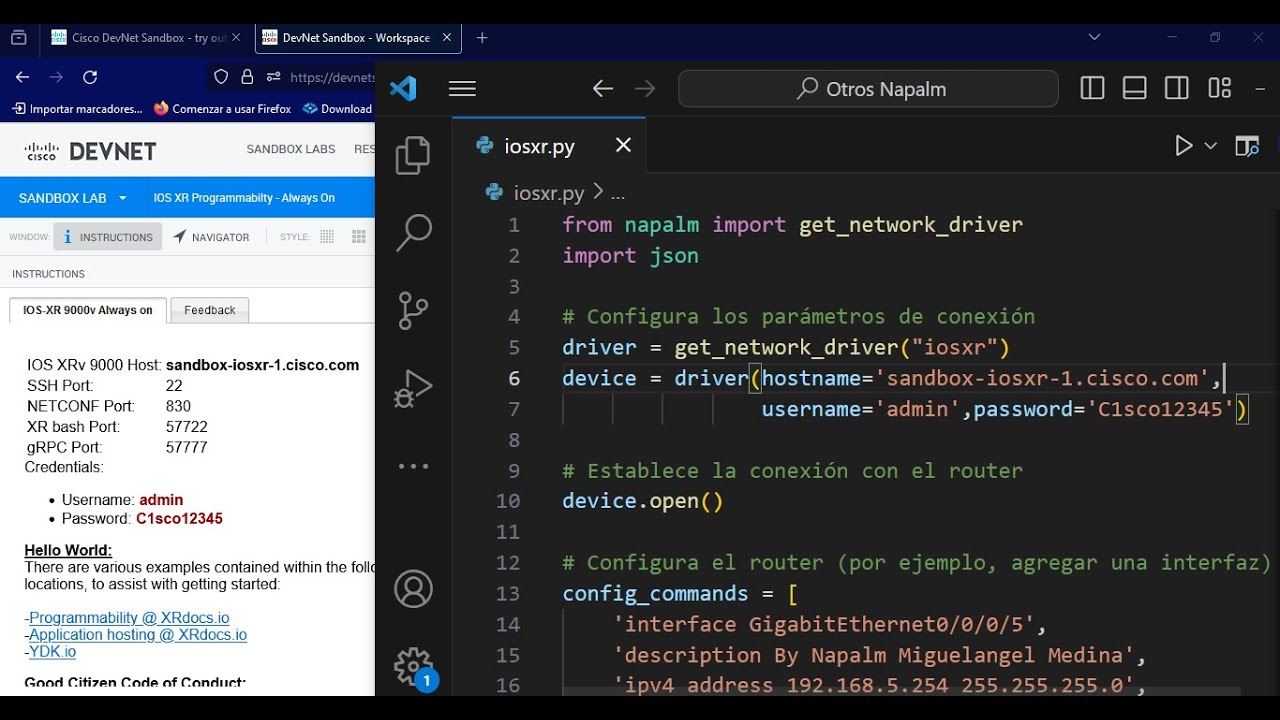1280x720 pixels.
Task: Open the VS Code Explorer view
Action: click(x=413, y=156)
